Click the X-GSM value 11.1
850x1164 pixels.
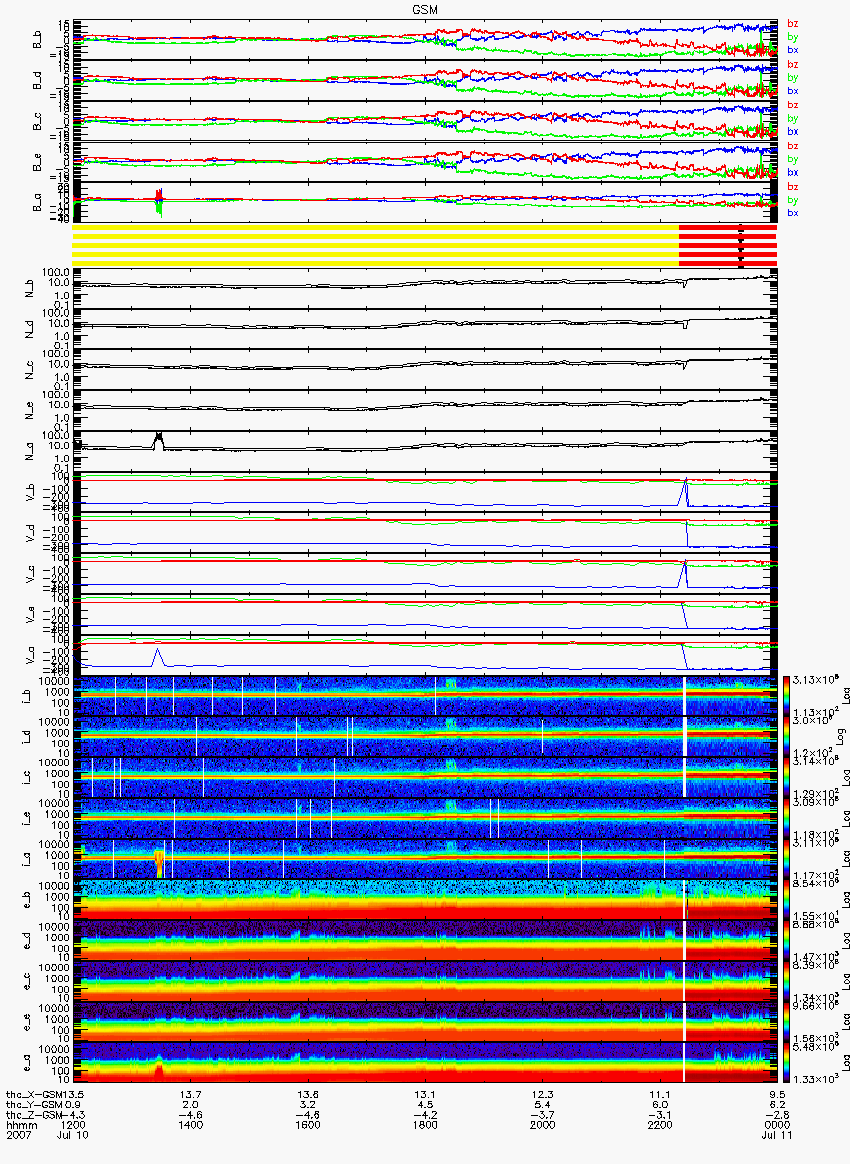660,1095
